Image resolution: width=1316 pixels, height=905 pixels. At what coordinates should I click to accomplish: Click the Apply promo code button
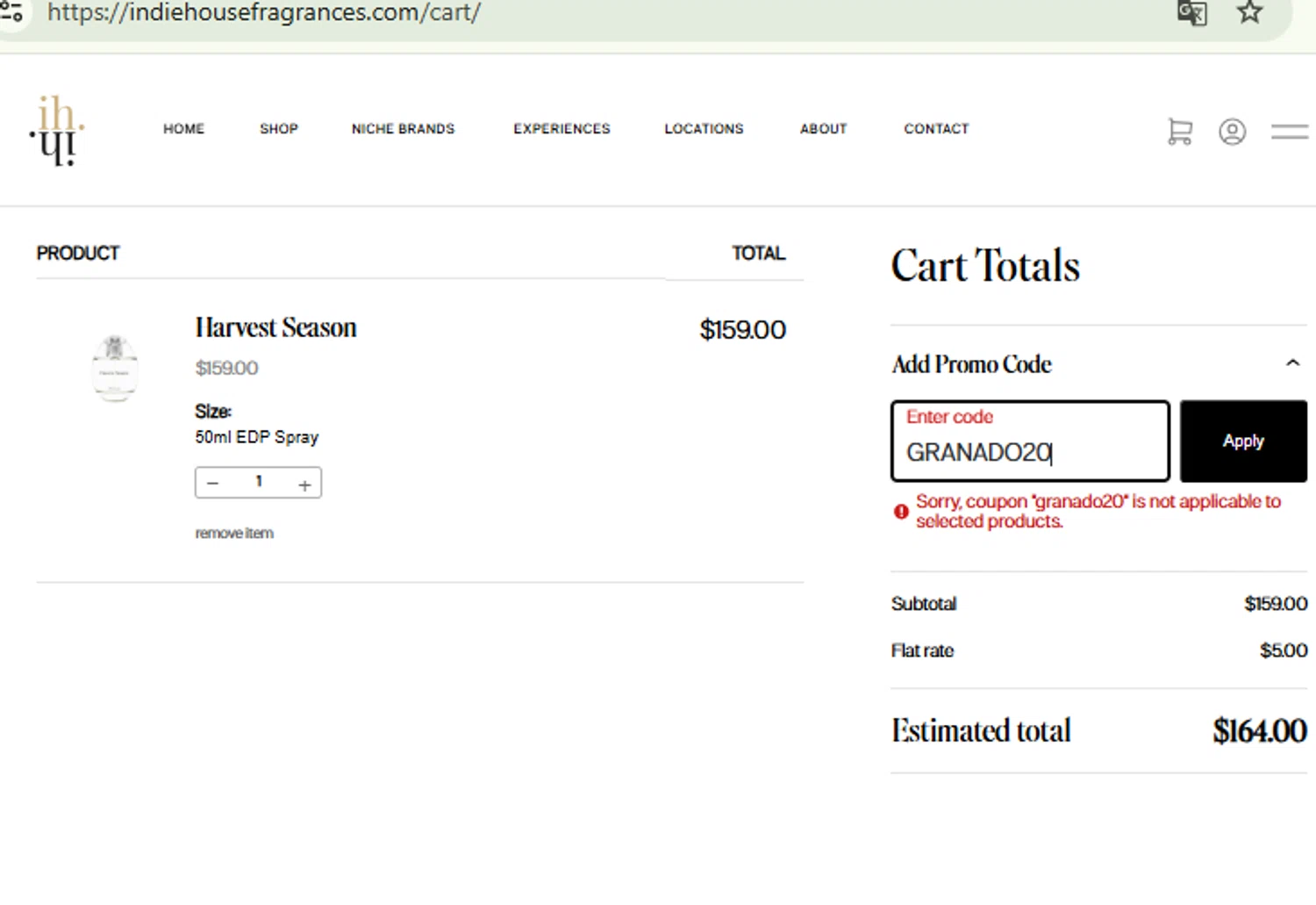tap(1243, 441)
